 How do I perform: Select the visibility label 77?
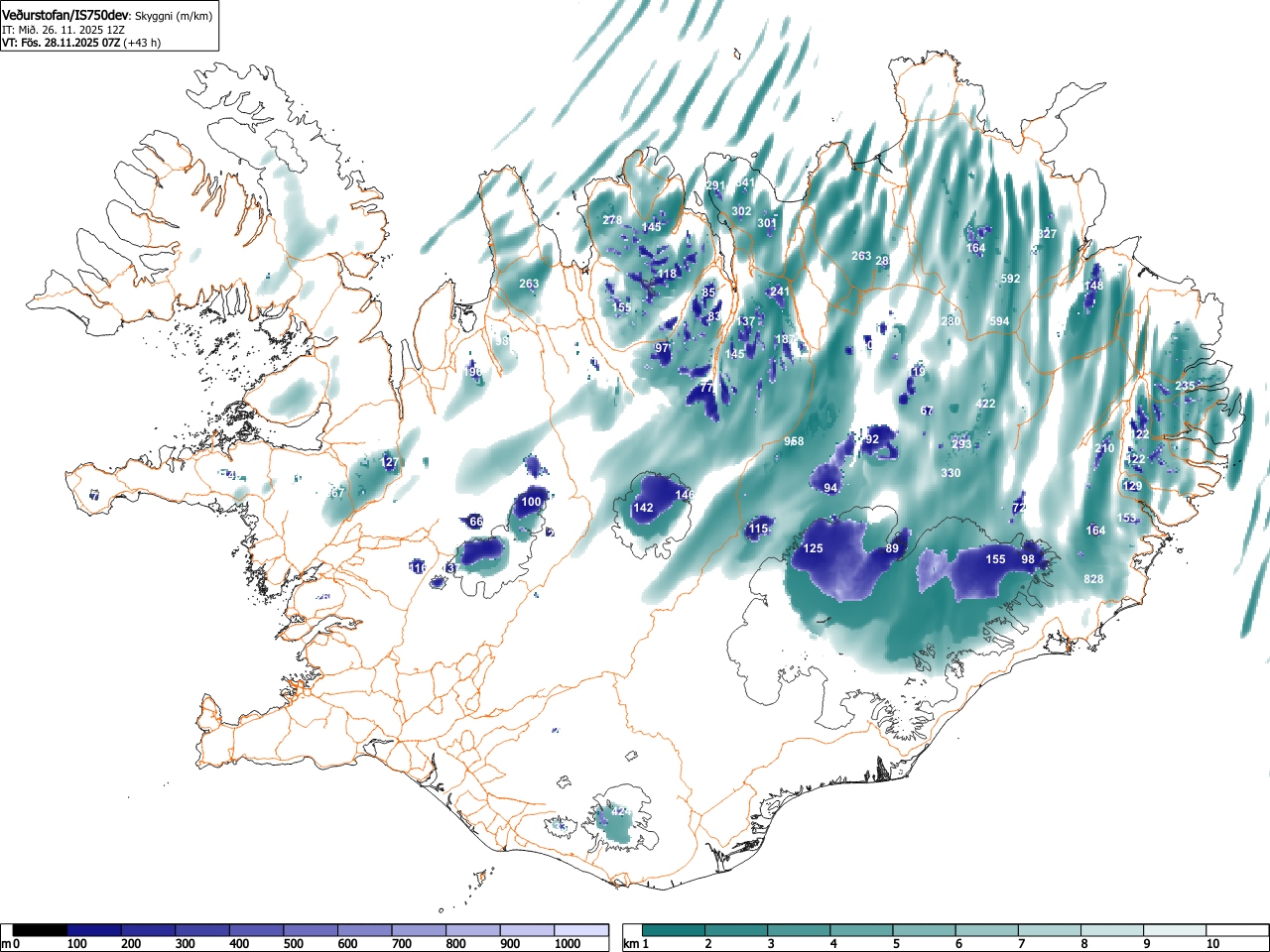tap(706, 388)
